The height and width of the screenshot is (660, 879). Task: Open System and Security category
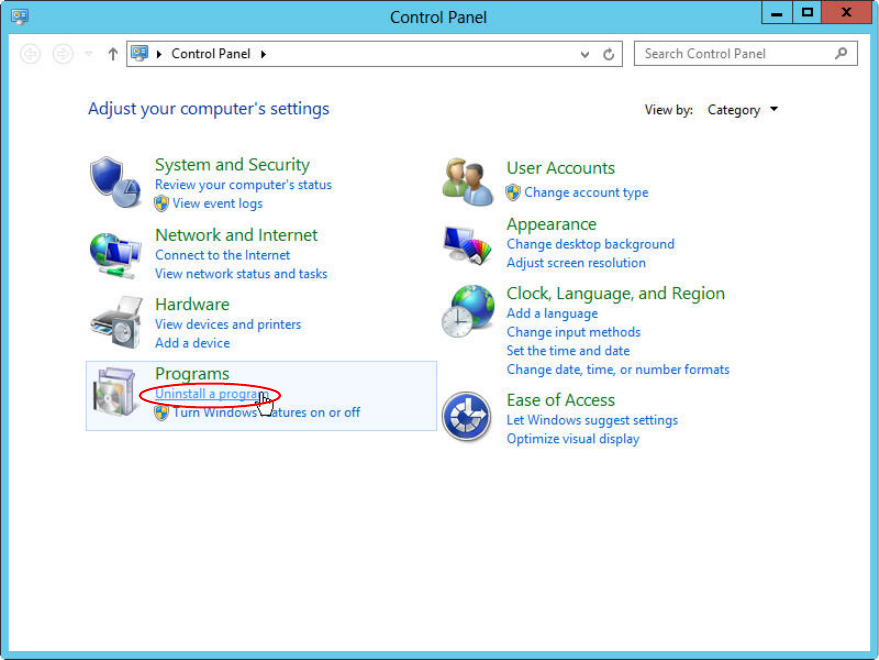pos(232,164)
